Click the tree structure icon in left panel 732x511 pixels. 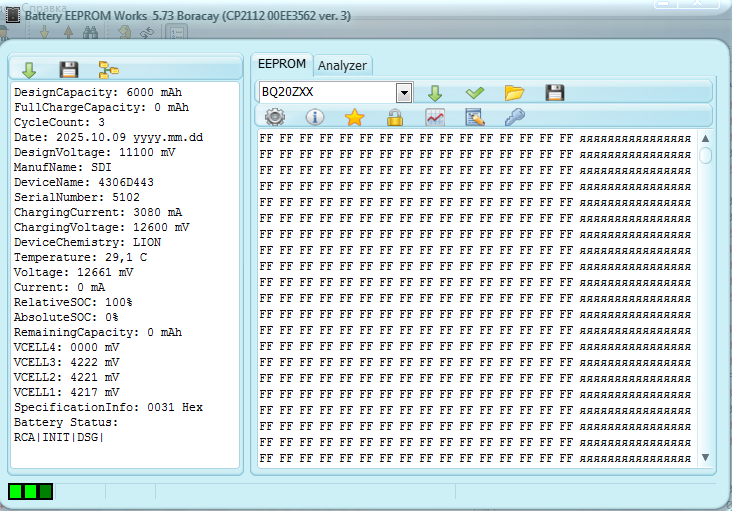click(108, 69)
